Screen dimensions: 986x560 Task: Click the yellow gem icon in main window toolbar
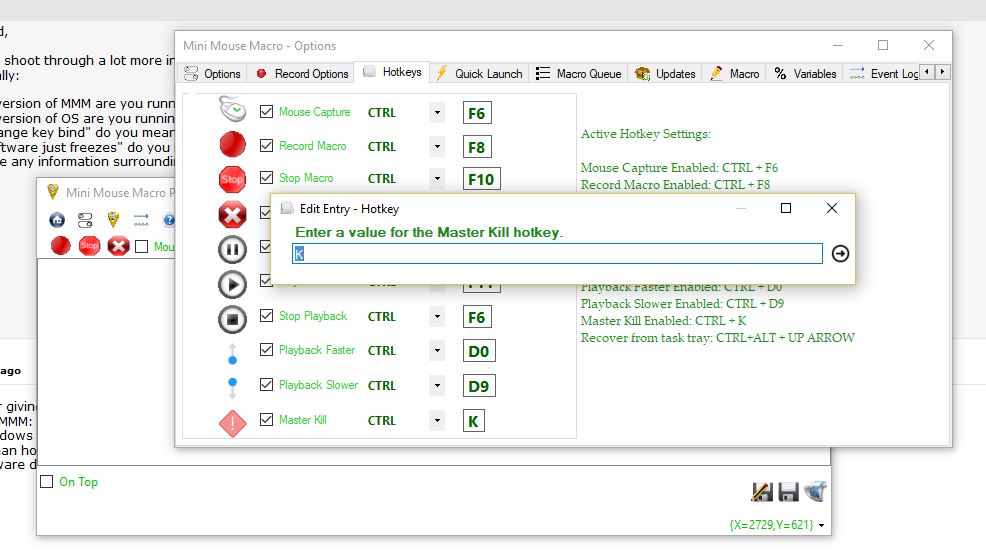[x=113, y=219]
